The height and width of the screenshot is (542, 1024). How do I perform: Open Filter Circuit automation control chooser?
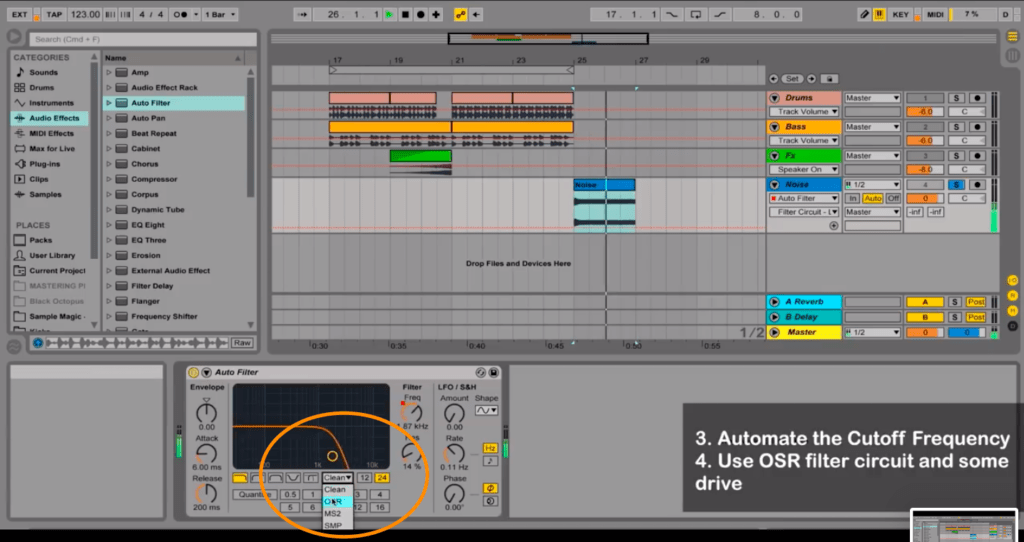click(x=804, y=212)
